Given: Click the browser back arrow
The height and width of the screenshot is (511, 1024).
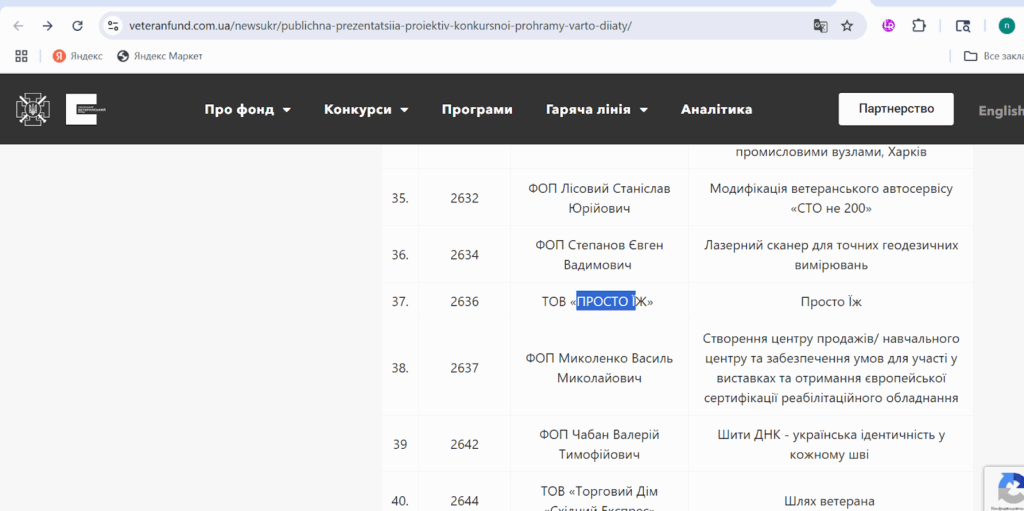Looking at the screenshot, I should point(18,26).
